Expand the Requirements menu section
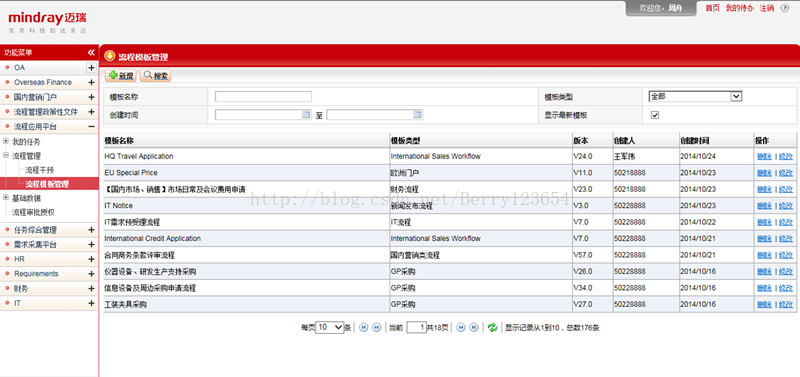The height and width of the screenshot is (377, 800). point(91,274)
